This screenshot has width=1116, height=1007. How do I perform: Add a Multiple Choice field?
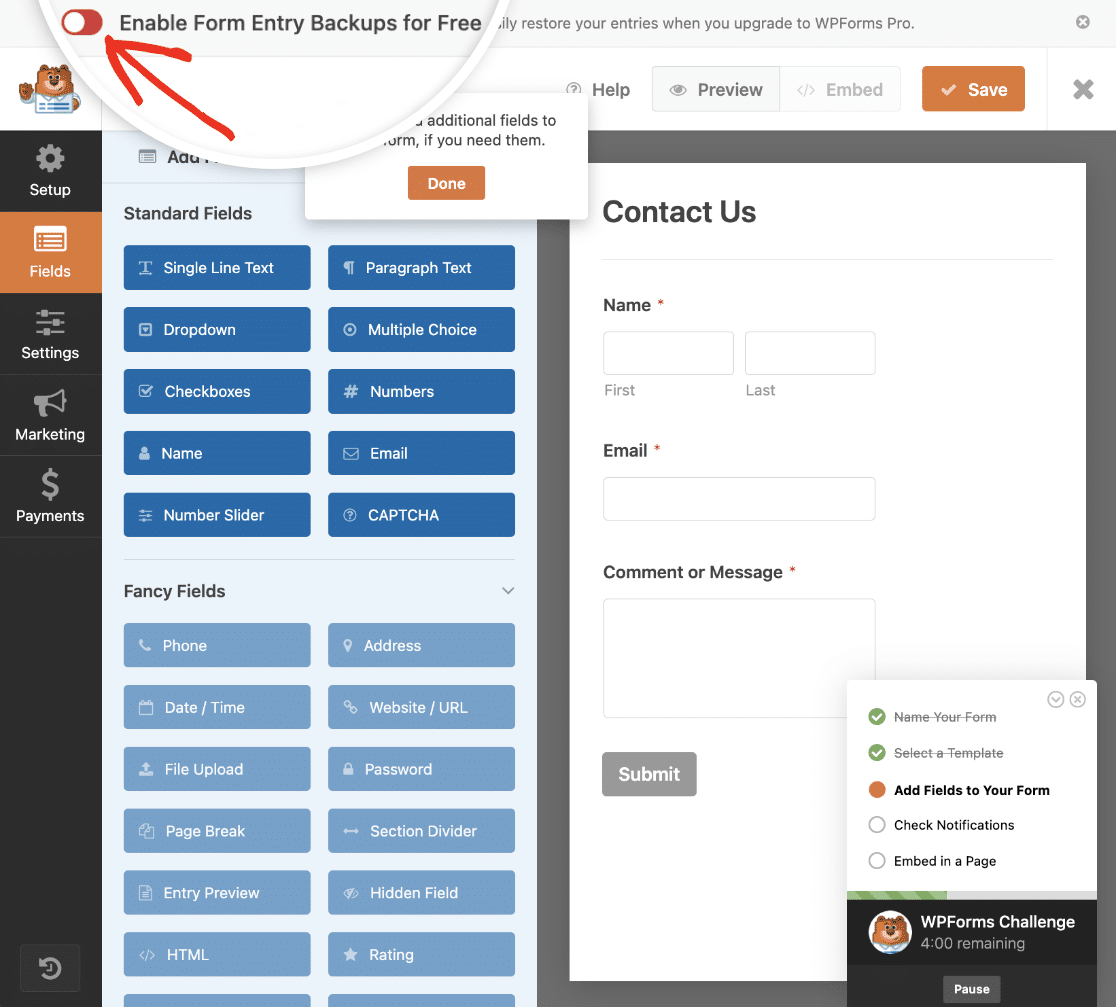[x=421, y=329]
